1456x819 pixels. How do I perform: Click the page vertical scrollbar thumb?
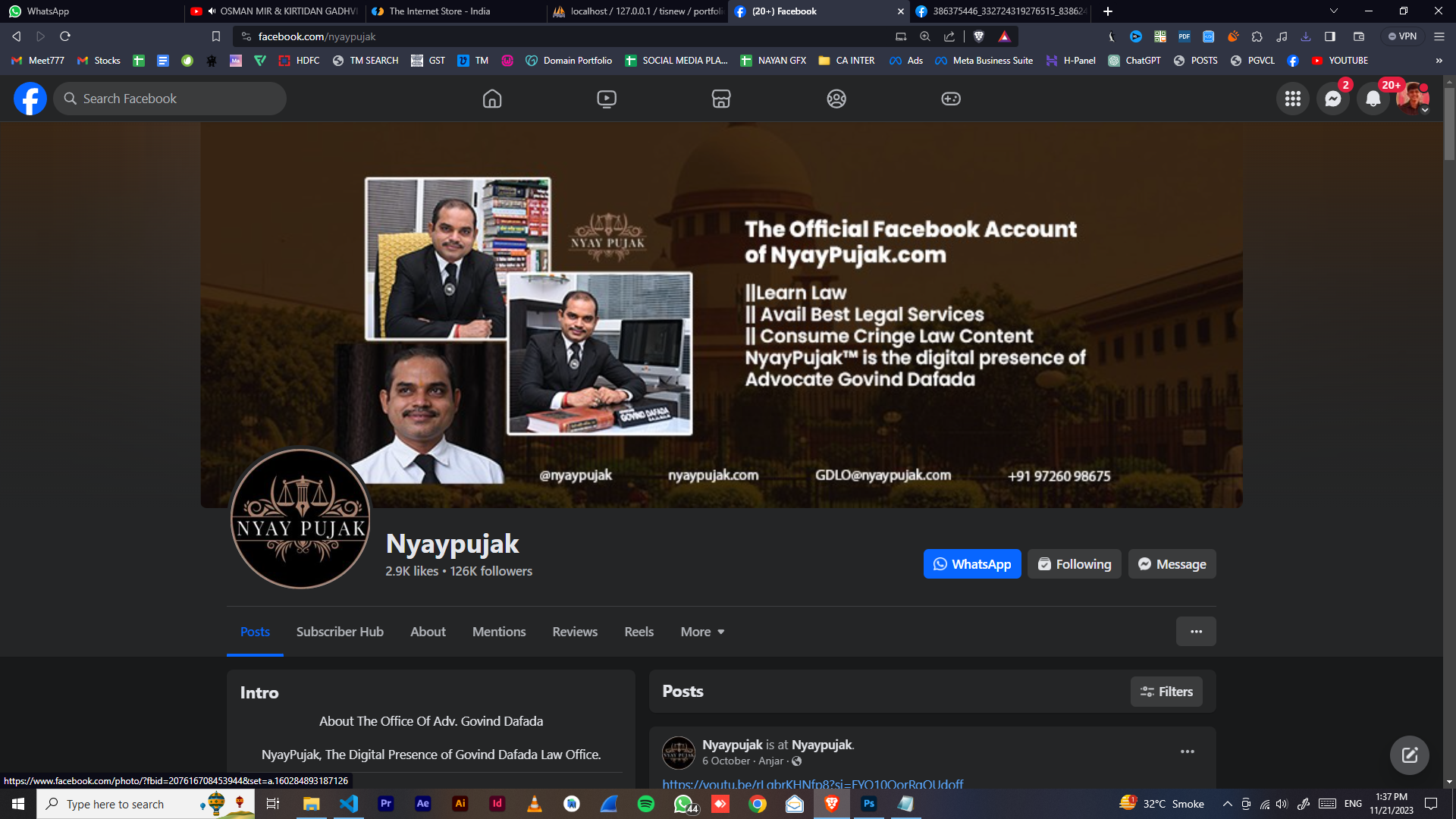coord(1449,123)
